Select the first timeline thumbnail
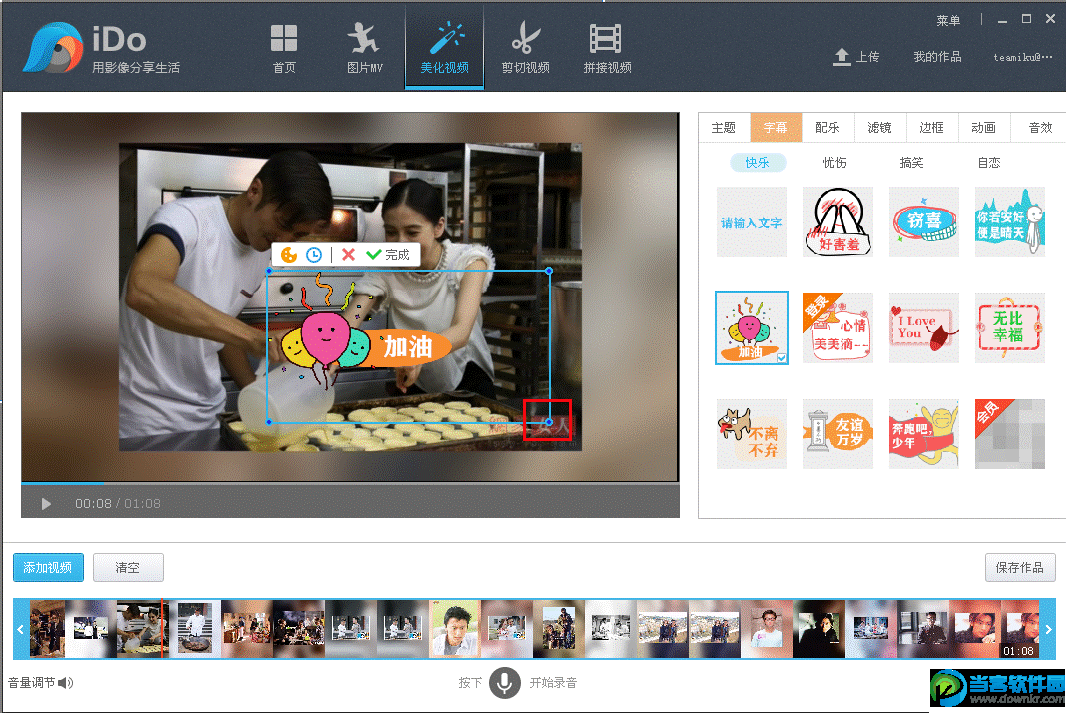The width and height of the screenshot is (1066, 713). point(47,628)
